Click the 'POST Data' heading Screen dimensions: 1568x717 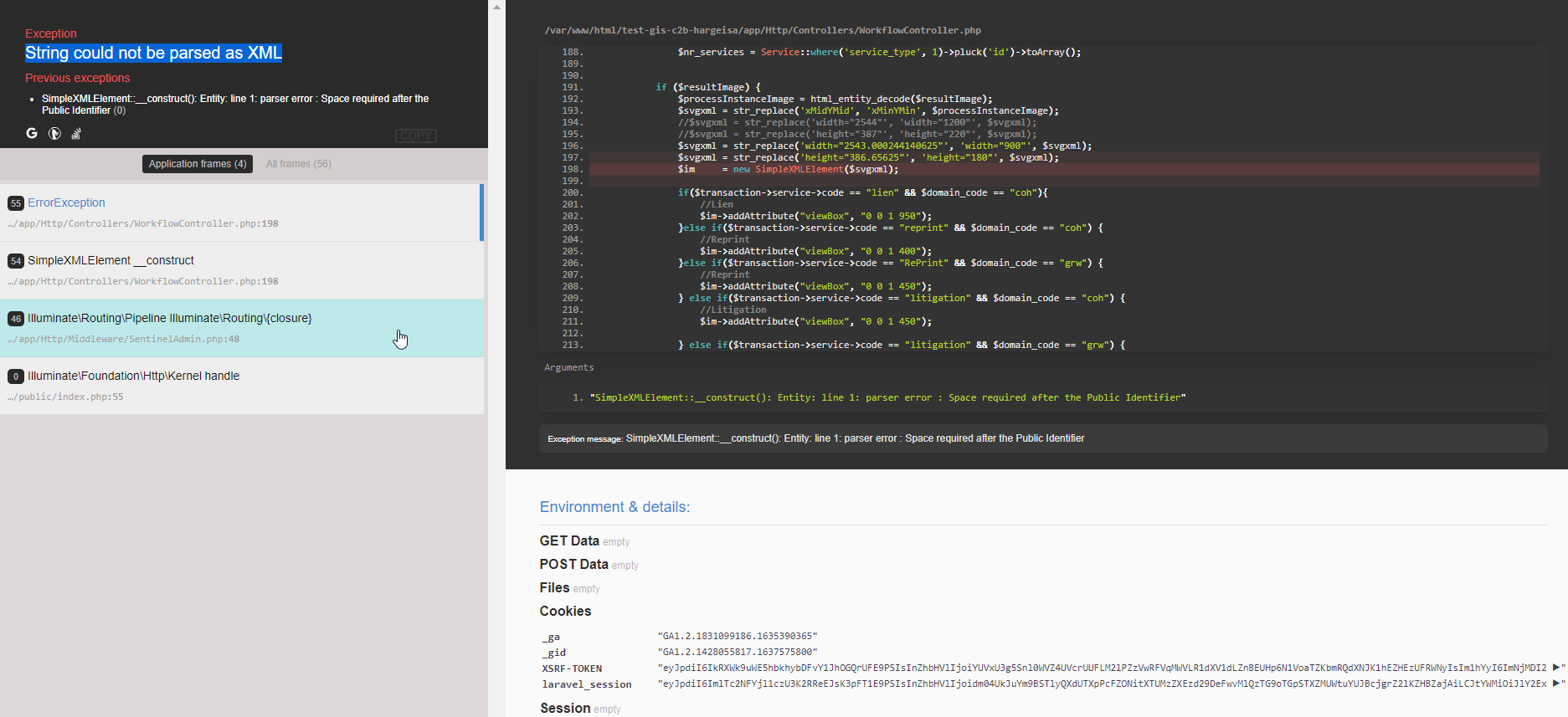click(573, 564)
